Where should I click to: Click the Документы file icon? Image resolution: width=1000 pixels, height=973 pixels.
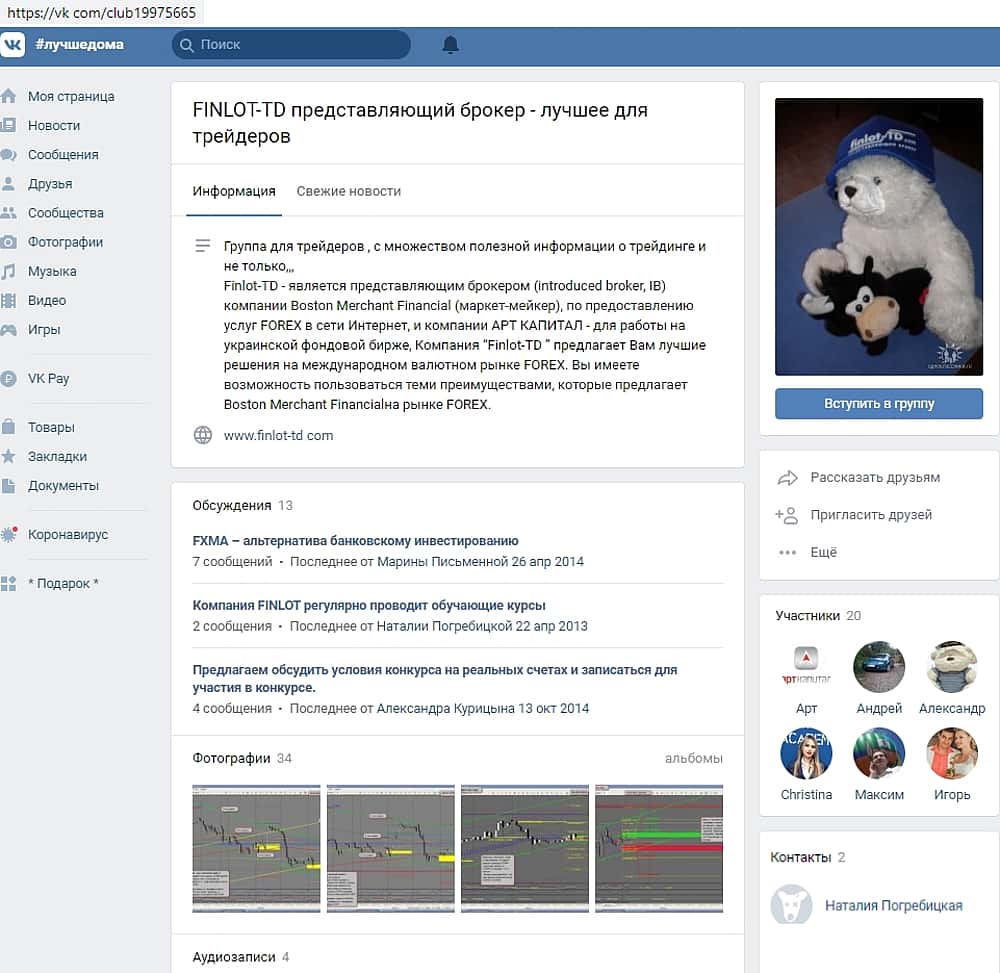pyautogui.click(x=8, y=485)
